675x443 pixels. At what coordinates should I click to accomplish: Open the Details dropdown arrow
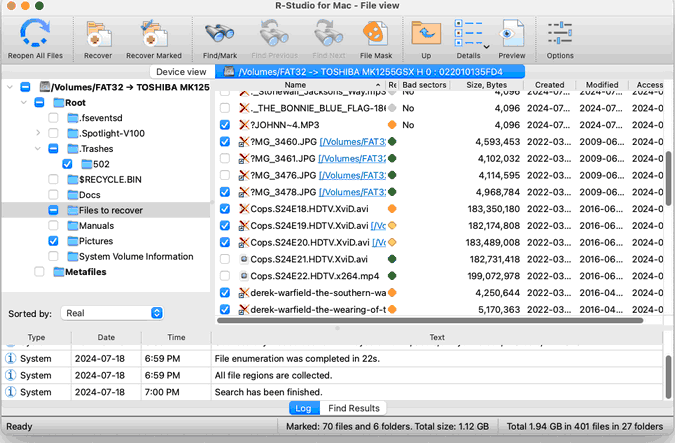(487, 46)
